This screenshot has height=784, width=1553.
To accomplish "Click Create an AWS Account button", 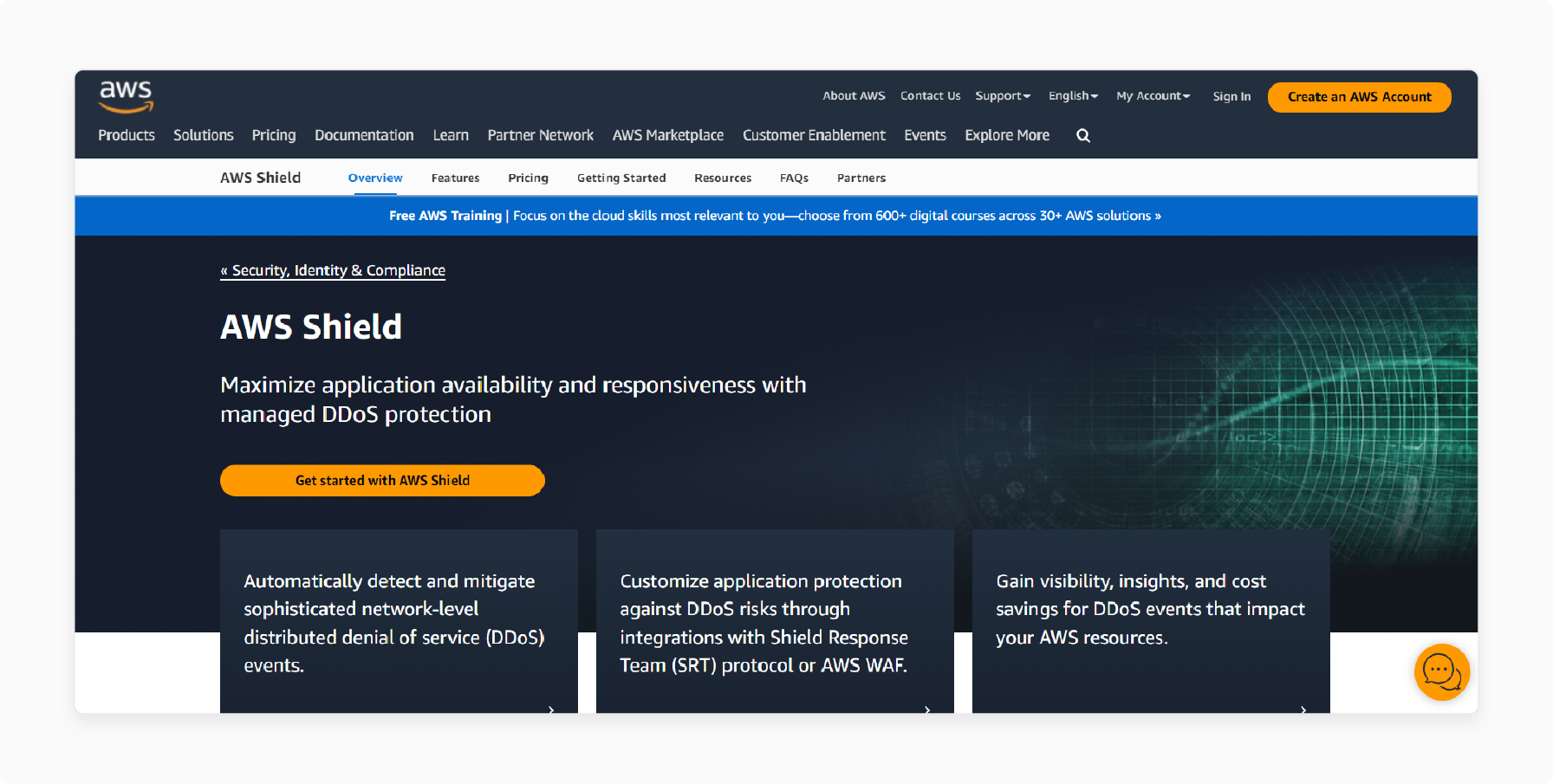I will (1359, 97).
